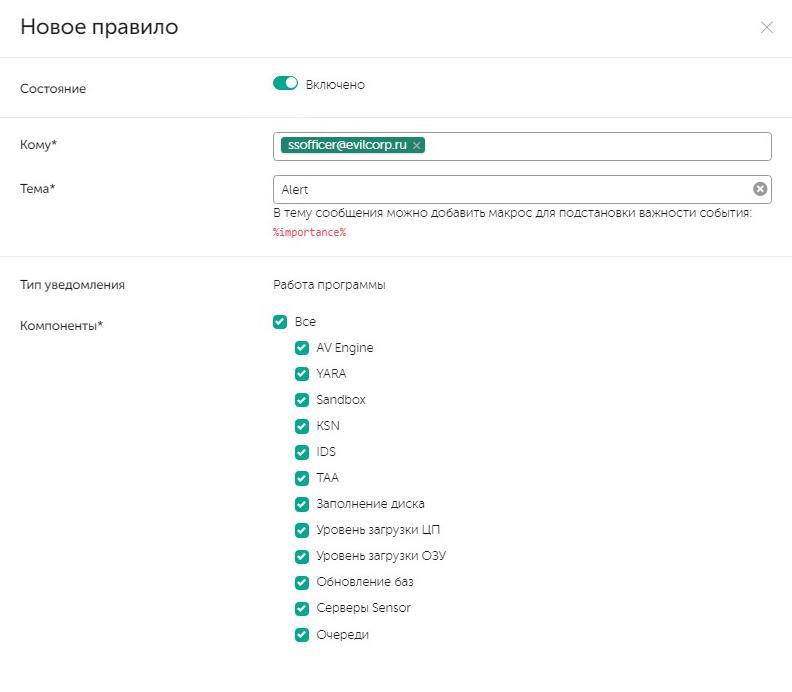792x692 pixels.
Task: Uncheck Уровень загрузки ОЗУ checkbox
Action: 302,556
